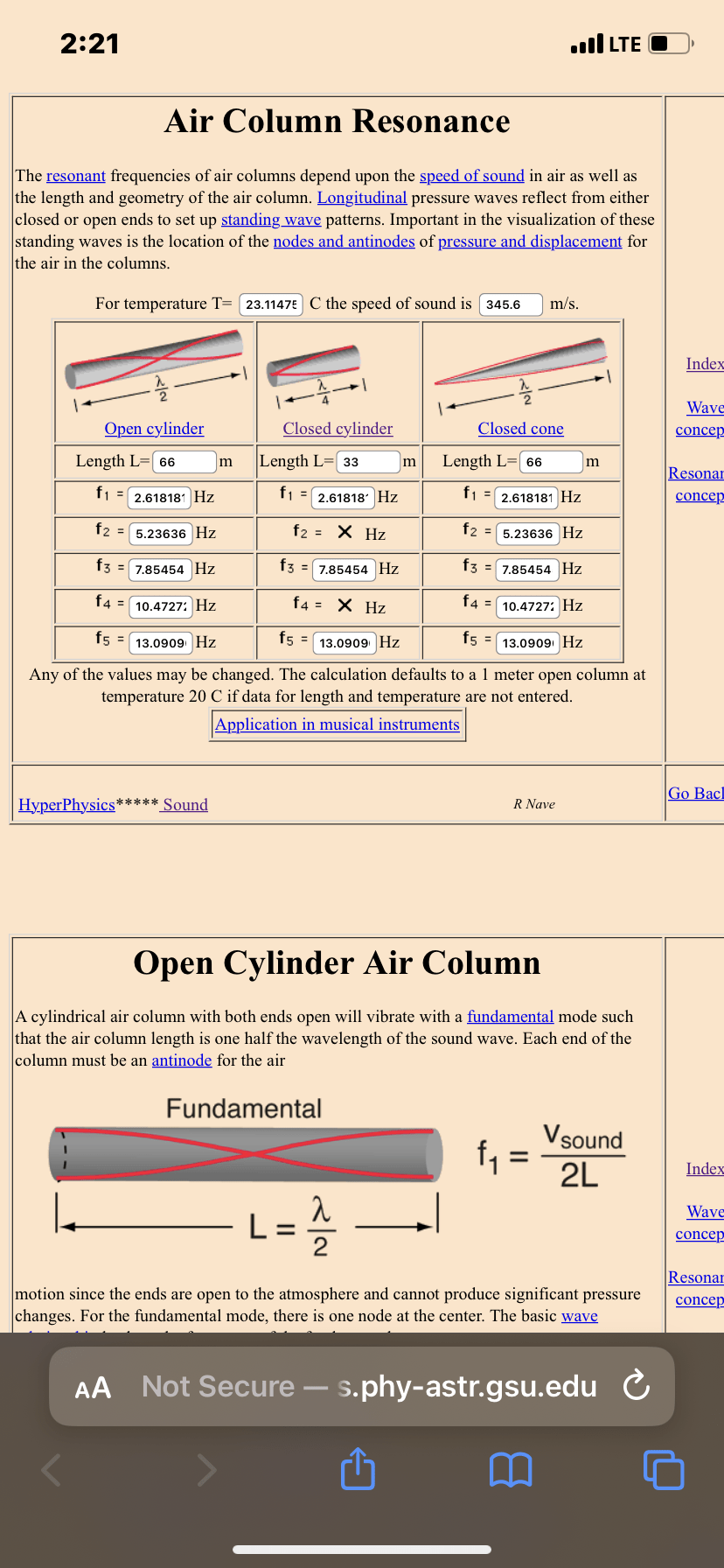Select the closed cone f2 frequency field

[528, 534]
